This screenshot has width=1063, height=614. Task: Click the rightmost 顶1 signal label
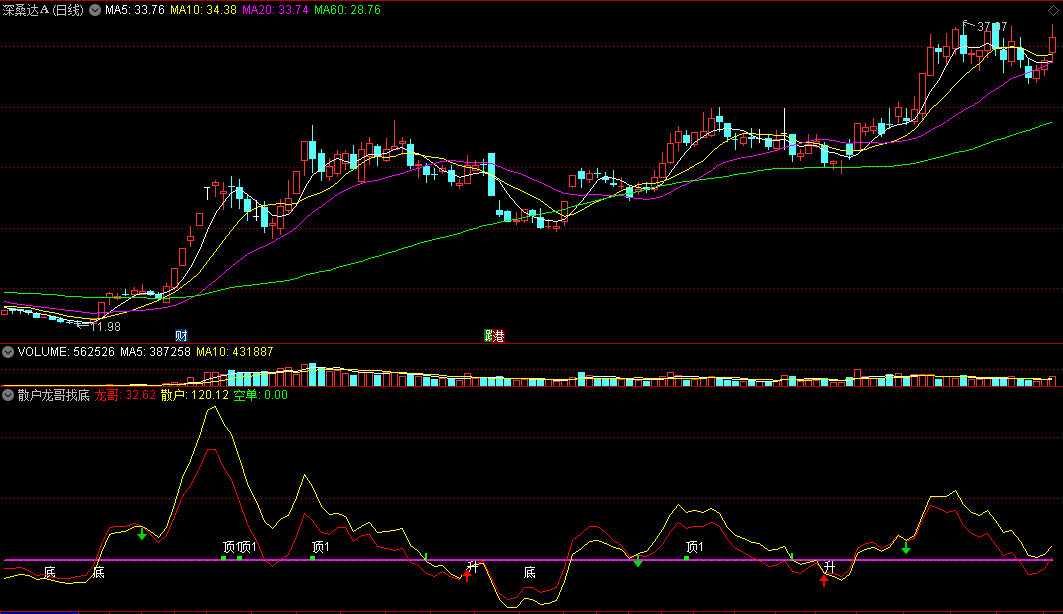695,547
